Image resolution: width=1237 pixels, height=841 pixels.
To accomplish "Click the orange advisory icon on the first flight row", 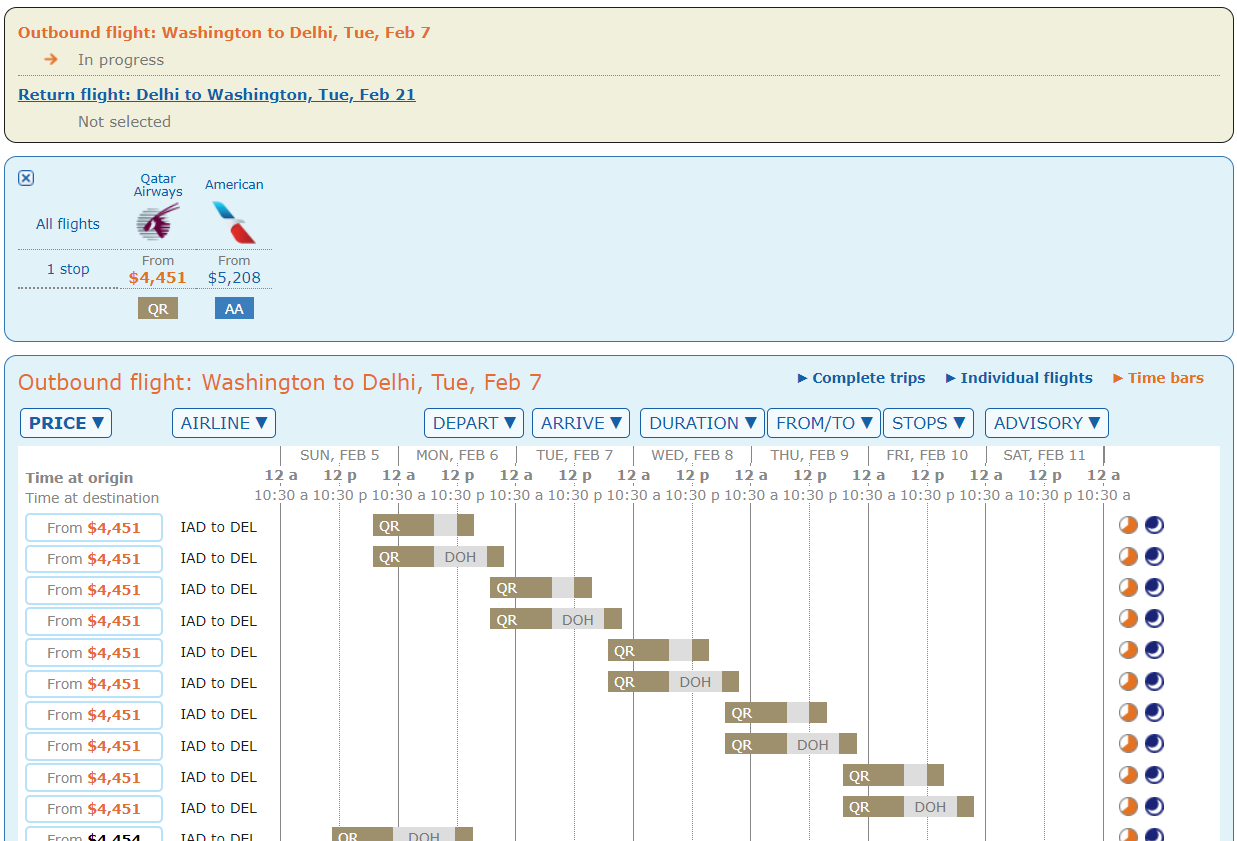I will [1128, 526].
